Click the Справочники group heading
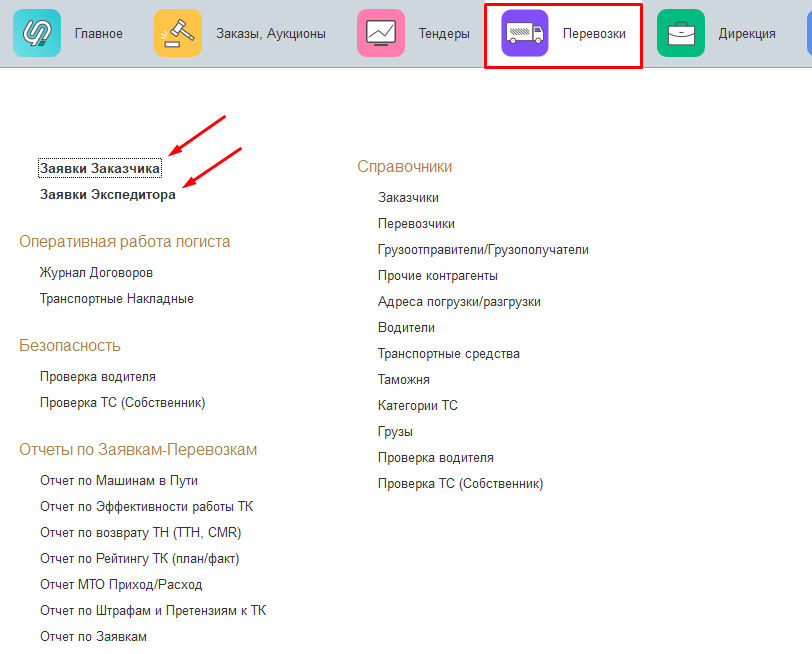 404,167
